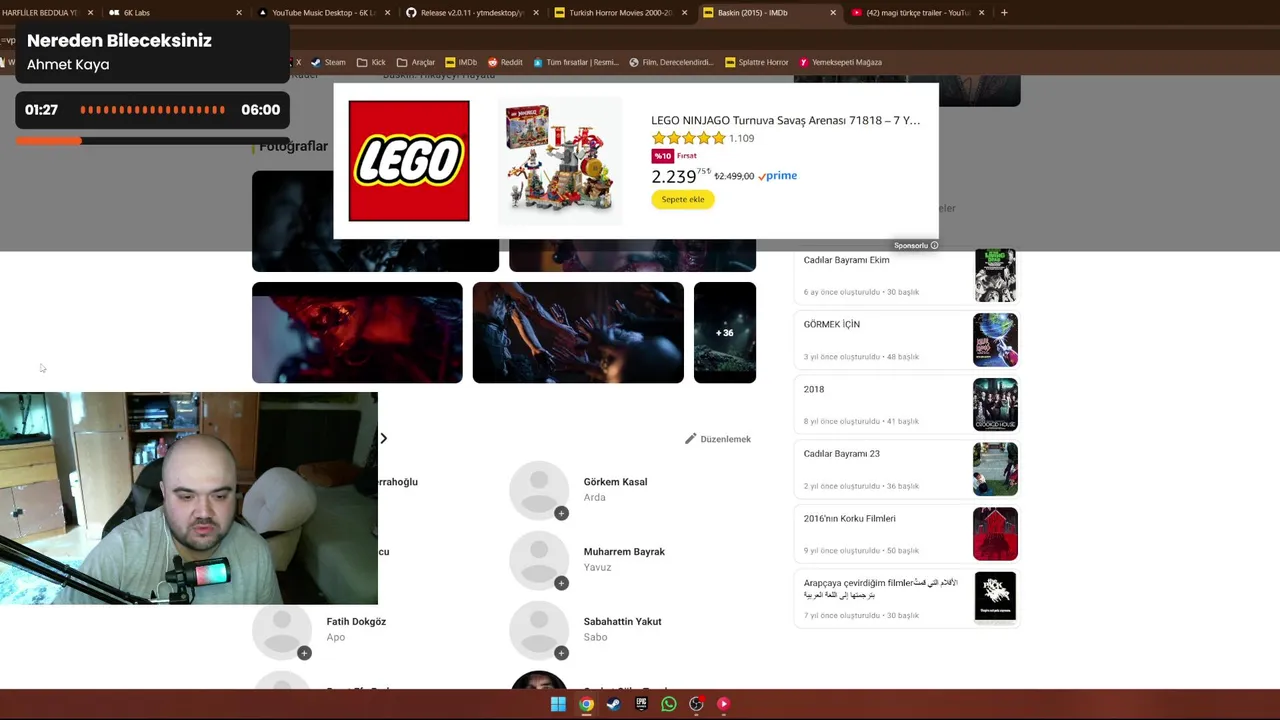Open the Araçlar bookmark folder
Viewport: 1280px width, 720px height.
[416, 62]
